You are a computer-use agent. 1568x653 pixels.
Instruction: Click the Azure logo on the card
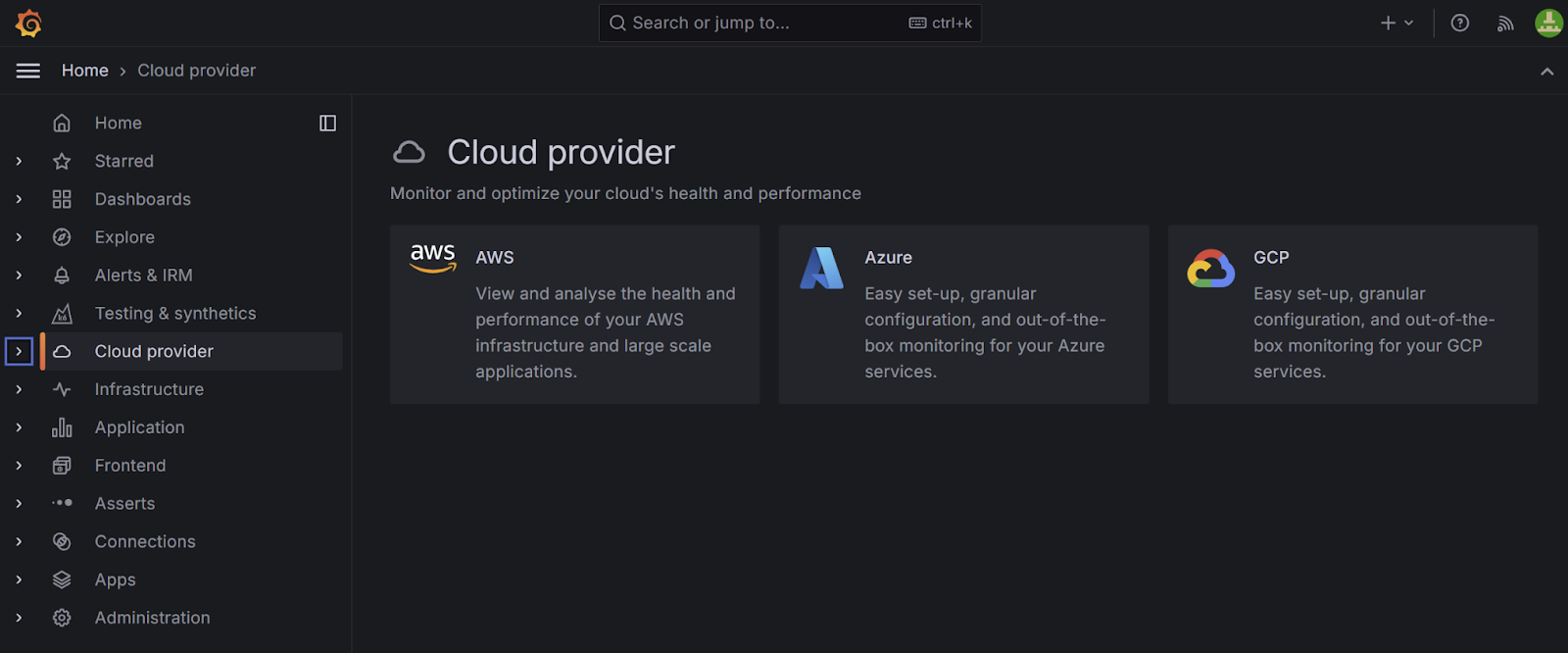(x=821, y=268)
